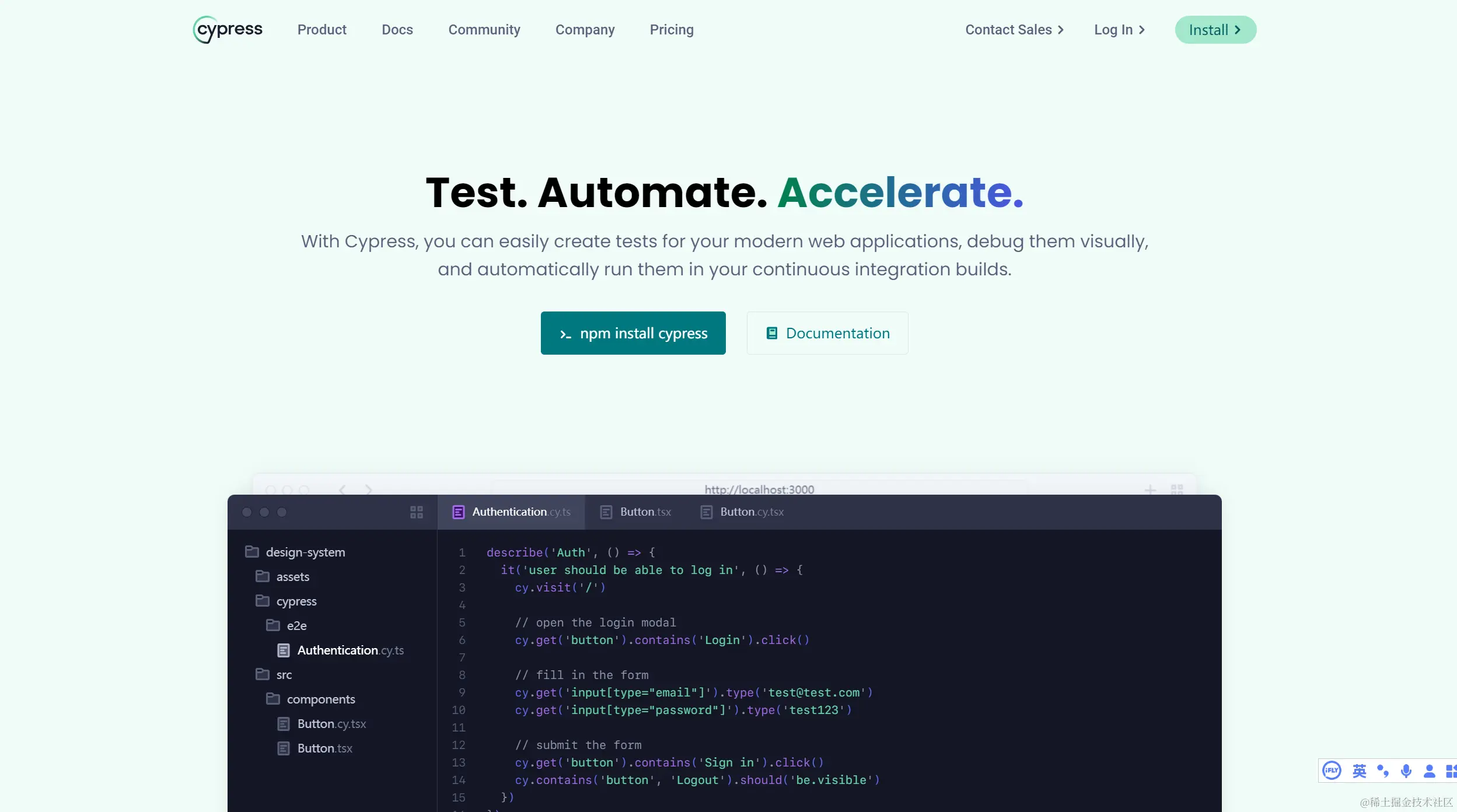Viewport: 1457px width, 812px height.
Task: Click the user avatar icon in input toolbar
Action: 1429,771
